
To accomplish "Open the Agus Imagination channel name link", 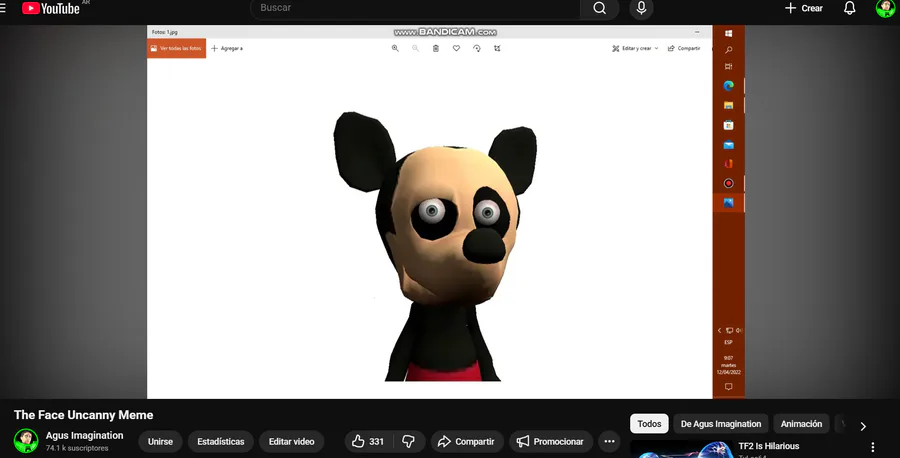I will [x=84, y=436].
